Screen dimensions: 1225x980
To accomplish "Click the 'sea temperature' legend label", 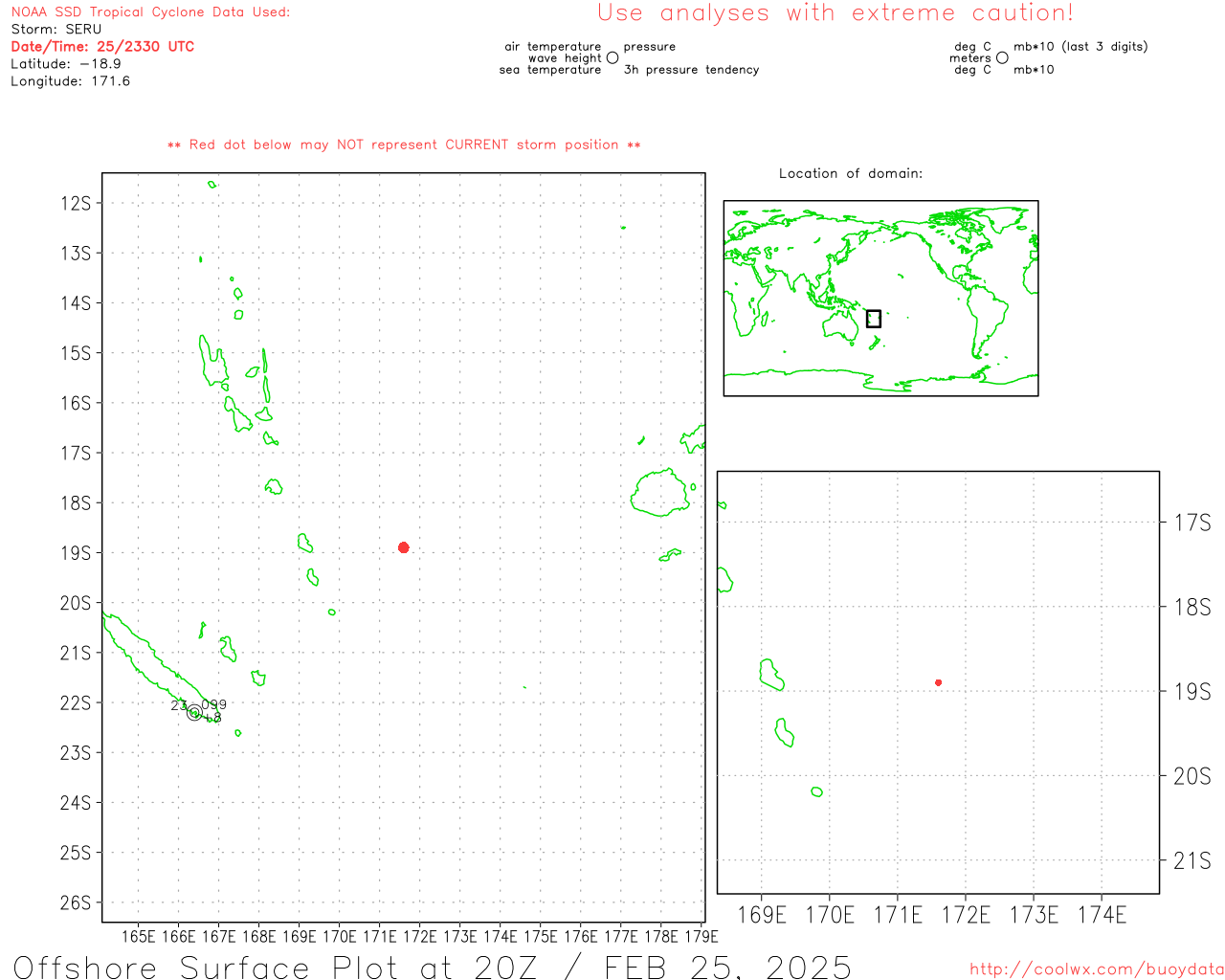I will click(550, 69).
